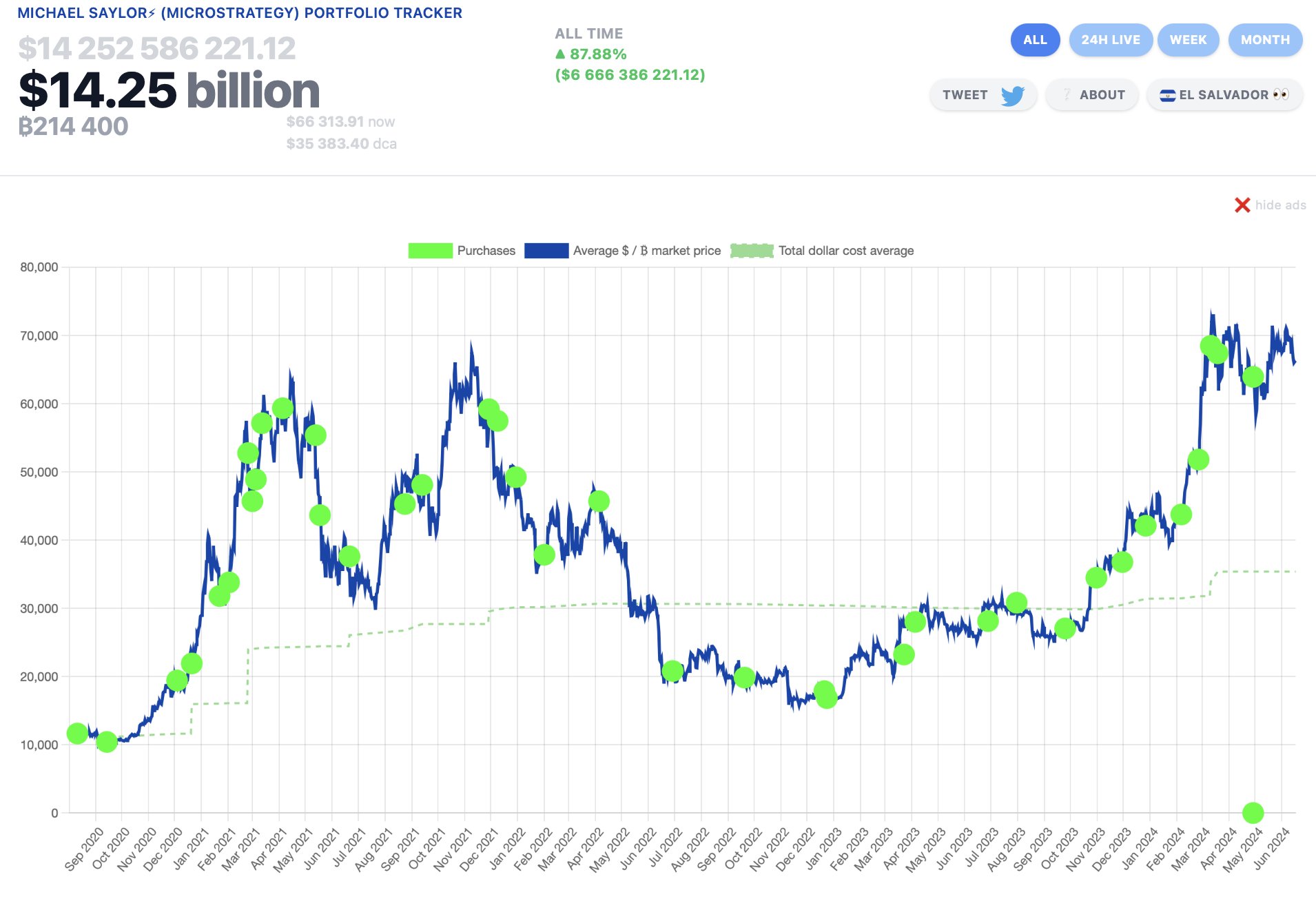Click the first purchase marker at Sep 2020
Screen dimensions: 1316x901
click(x=77, y=734)
